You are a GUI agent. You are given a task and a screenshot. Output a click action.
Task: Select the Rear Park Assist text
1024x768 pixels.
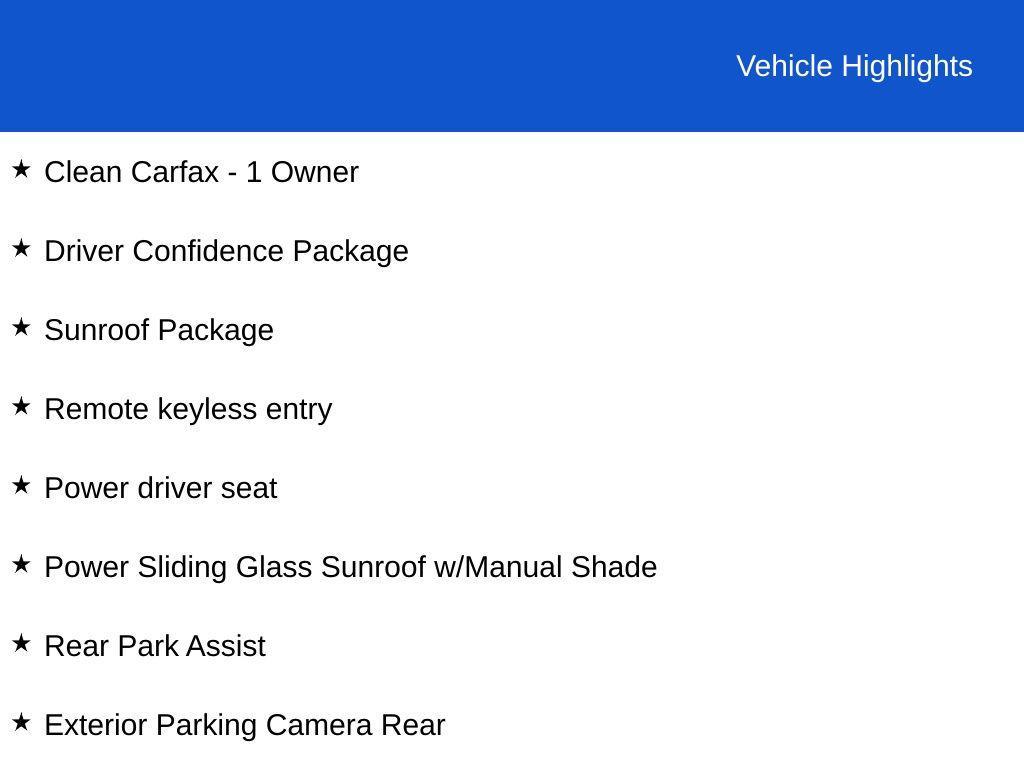click(155, 646)
